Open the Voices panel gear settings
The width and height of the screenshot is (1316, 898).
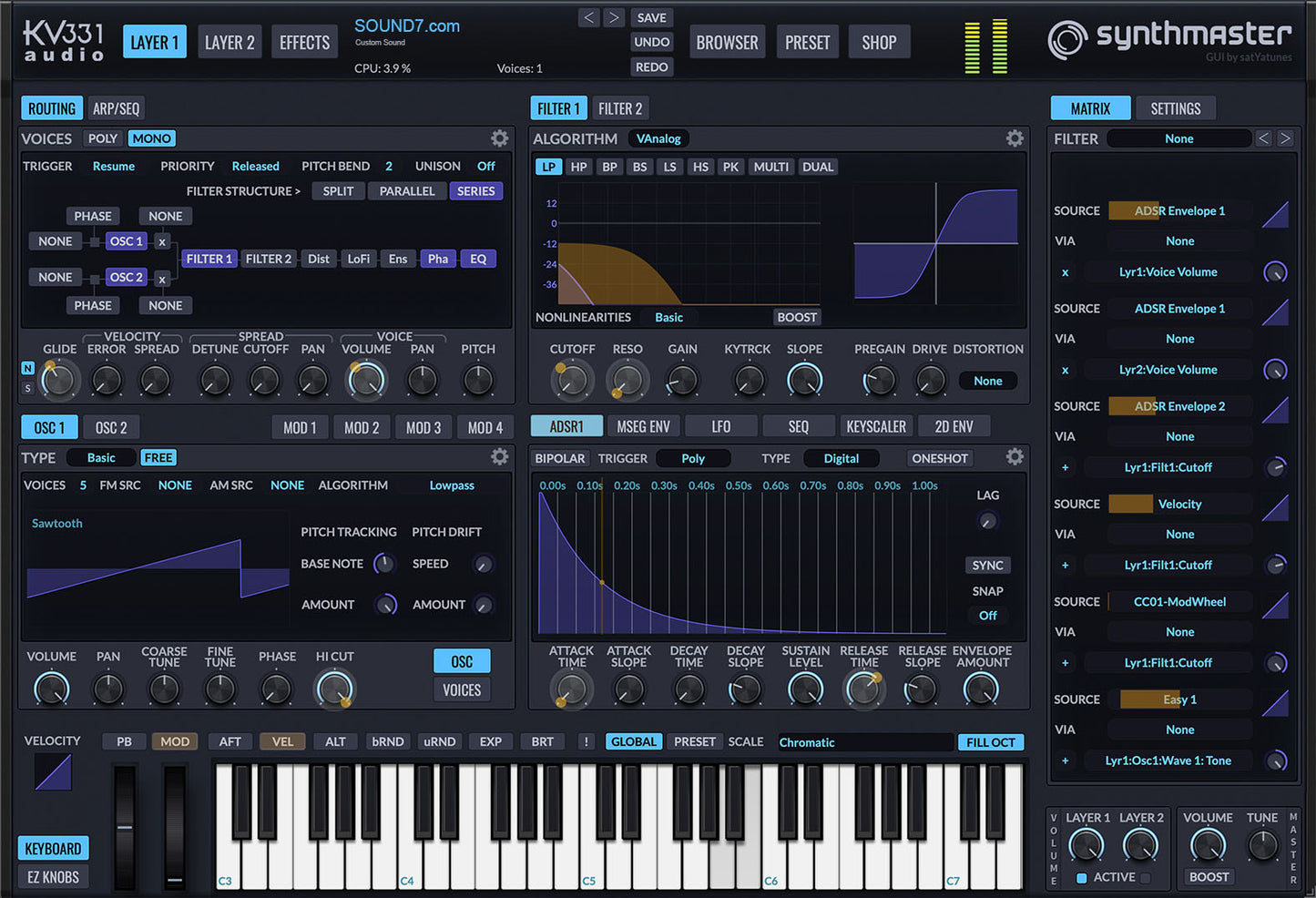click(x=499, y=138)
